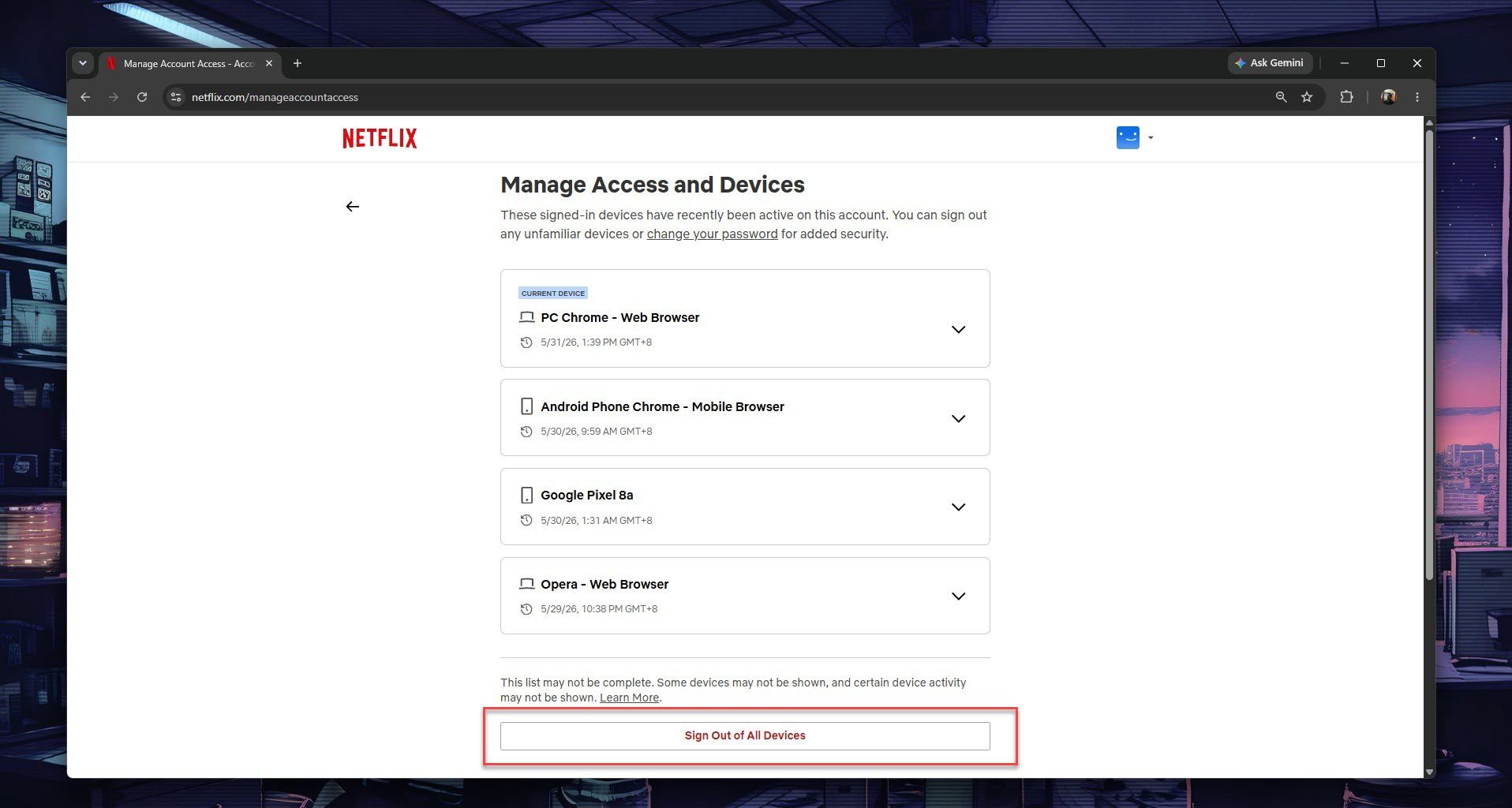Click the Sign Out of All Devices button

point(745,735)
